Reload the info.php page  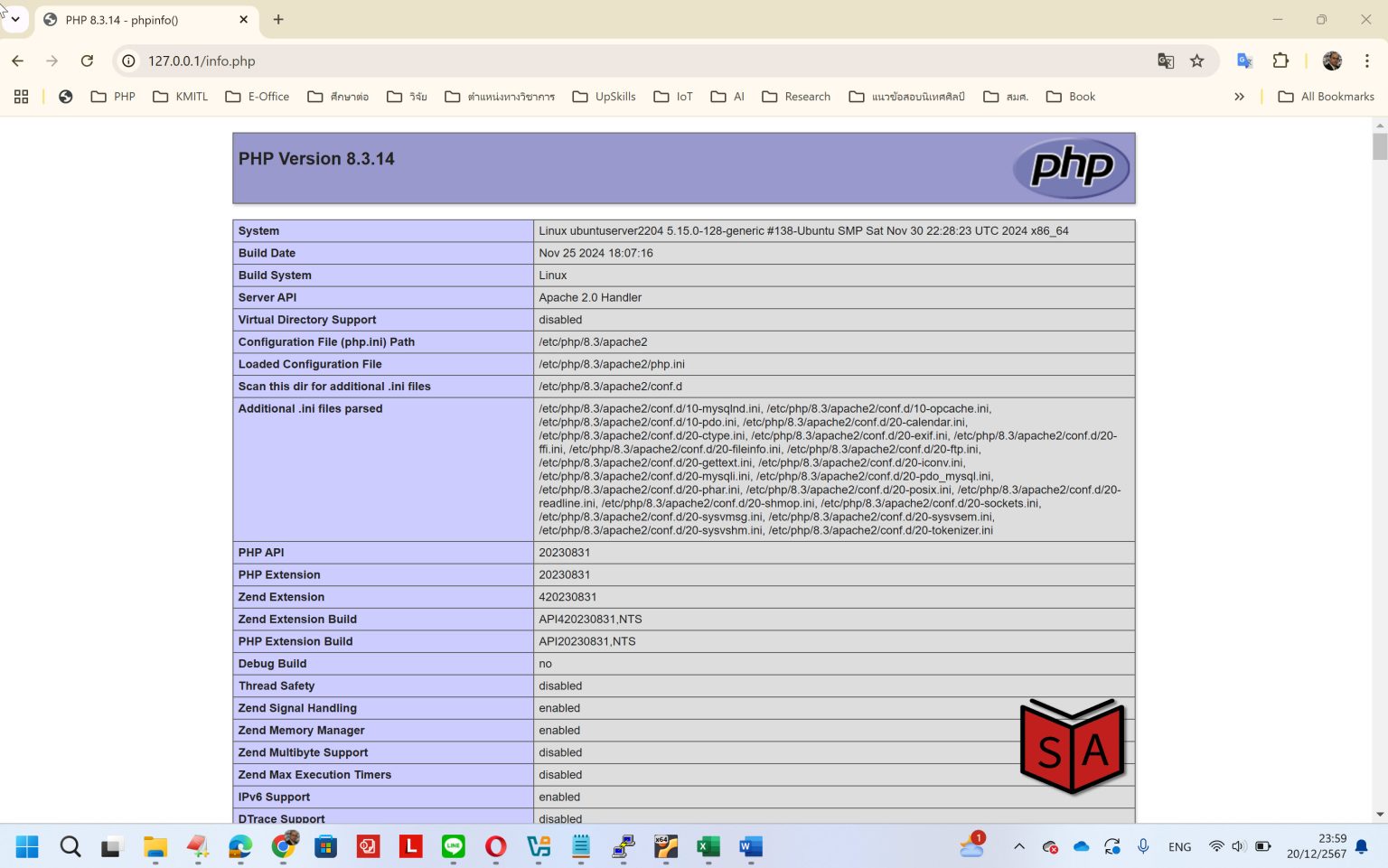pyautogui.click(x=87, y=61)
